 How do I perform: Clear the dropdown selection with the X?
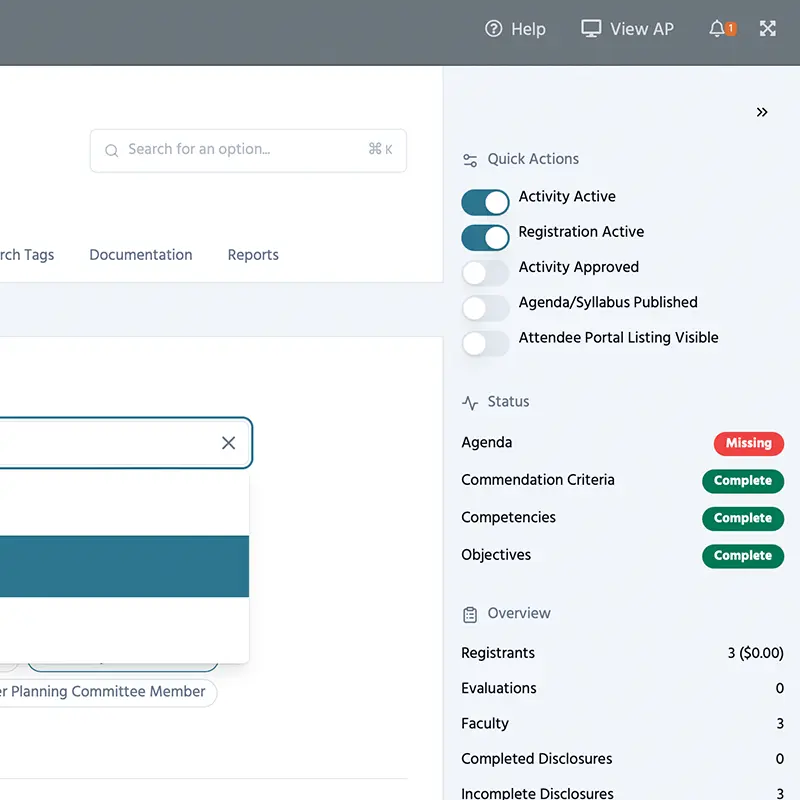coord(228,442)
